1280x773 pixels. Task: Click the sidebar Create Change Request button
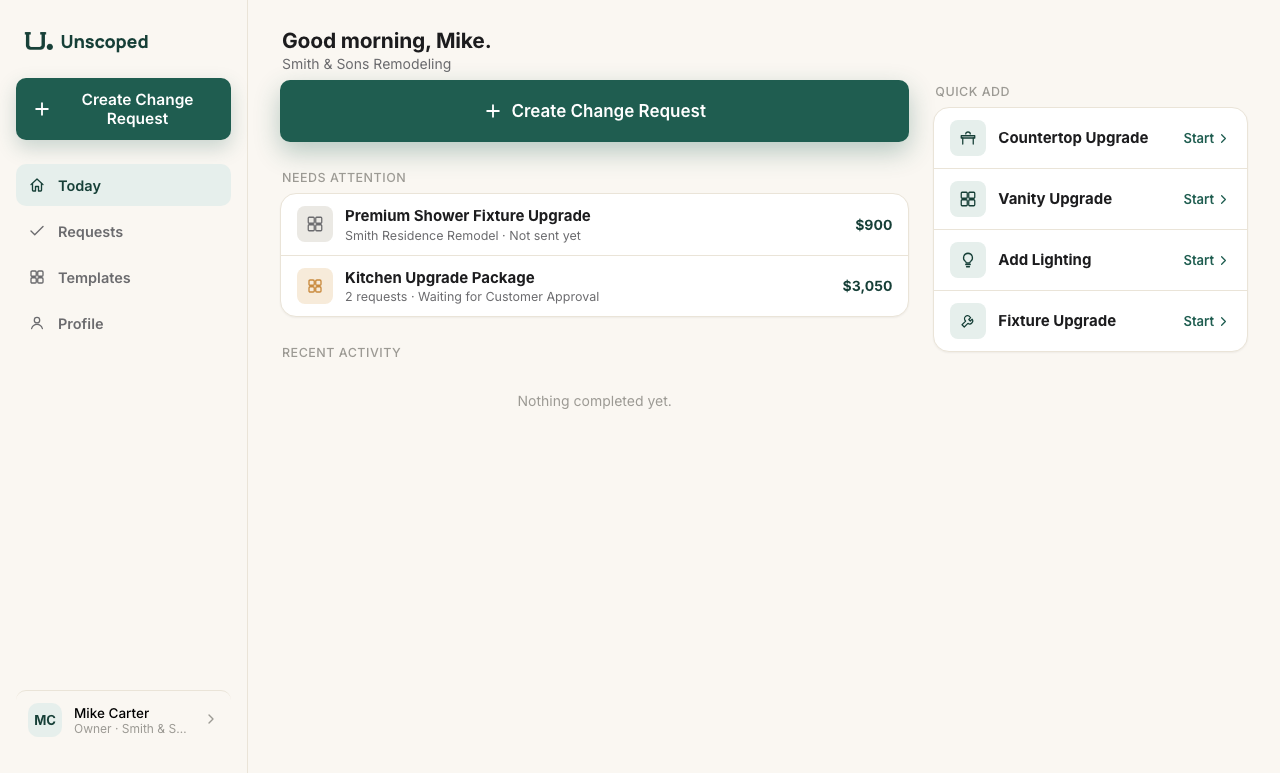coord(123,109)
